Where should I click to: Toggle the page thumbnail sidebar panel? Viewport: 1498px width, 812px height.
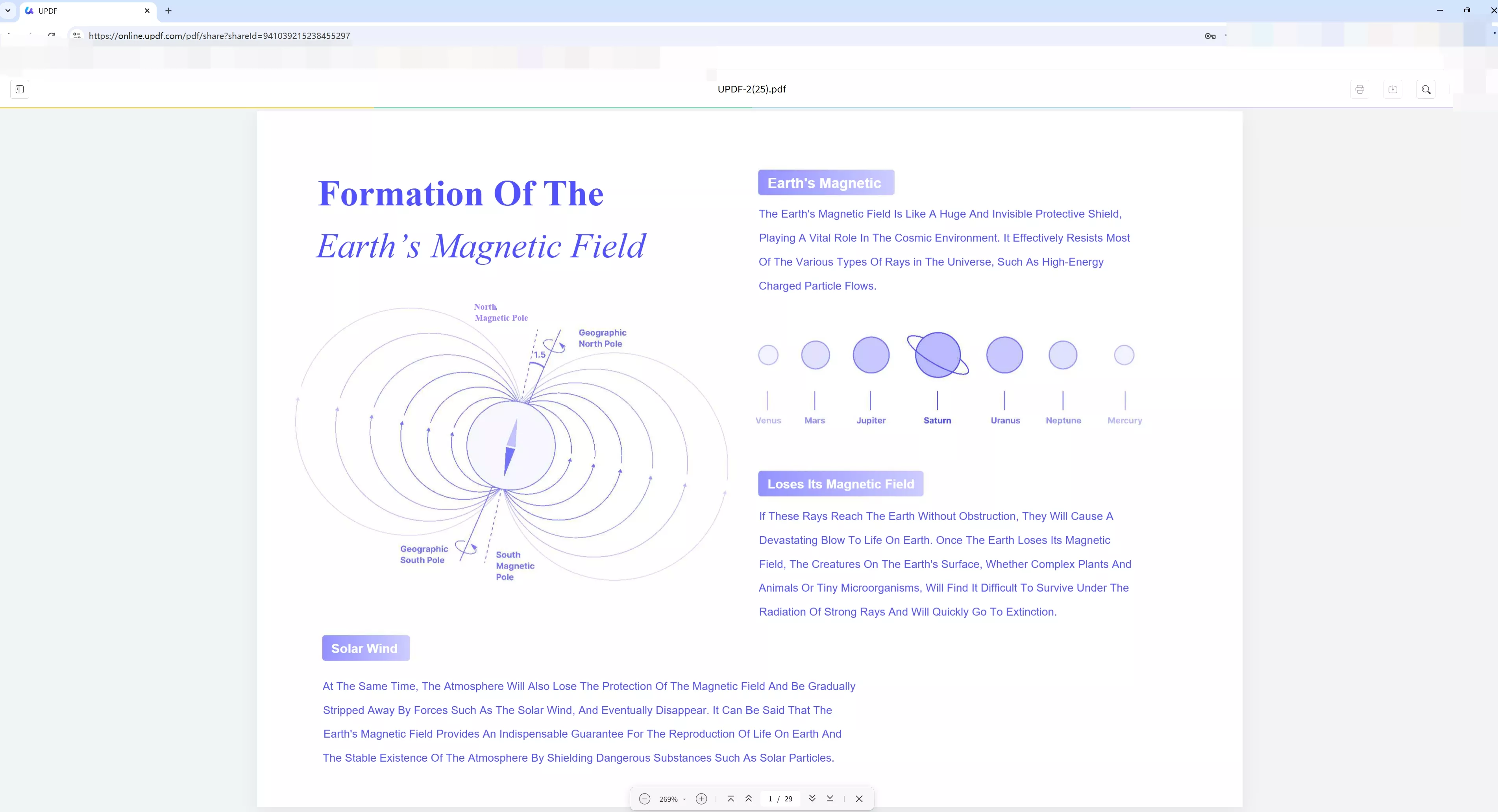pyautogui.click(x=19, y=89)
